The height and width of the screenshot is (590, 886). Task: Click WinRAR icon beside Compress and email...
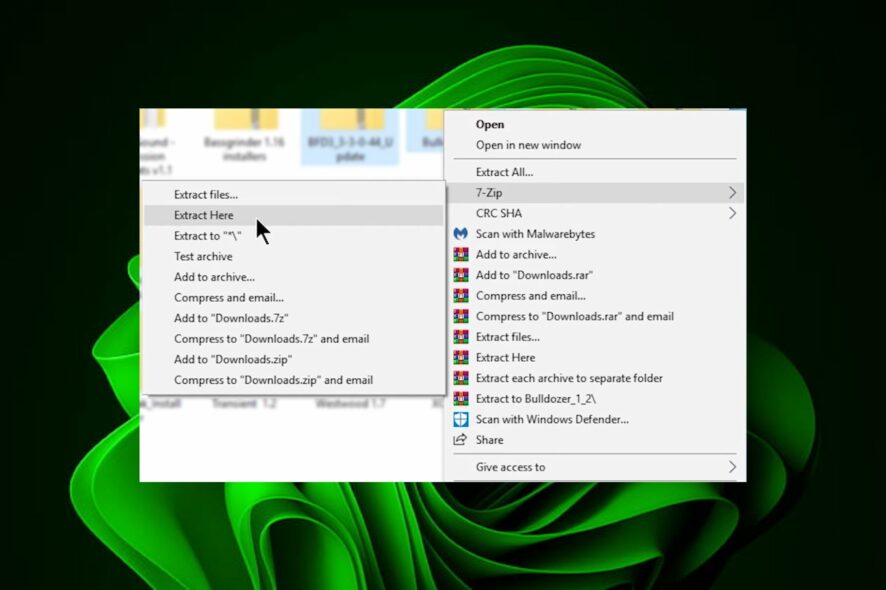(x=461, y=296)
